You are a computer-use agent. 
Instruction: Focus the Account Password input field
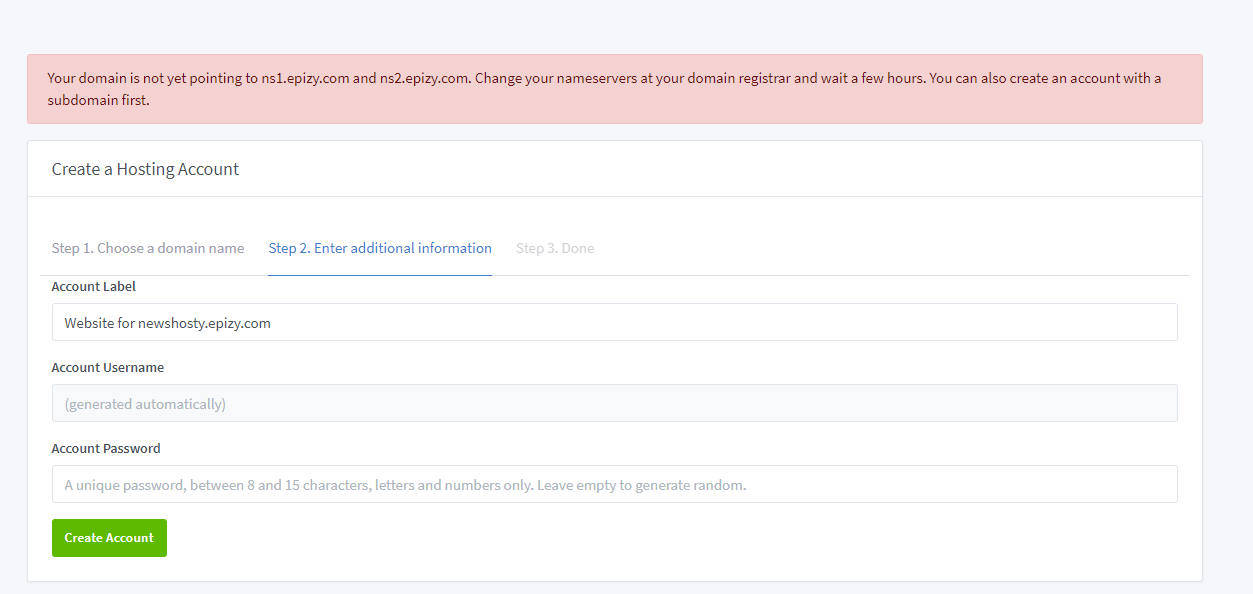point(614,485)
